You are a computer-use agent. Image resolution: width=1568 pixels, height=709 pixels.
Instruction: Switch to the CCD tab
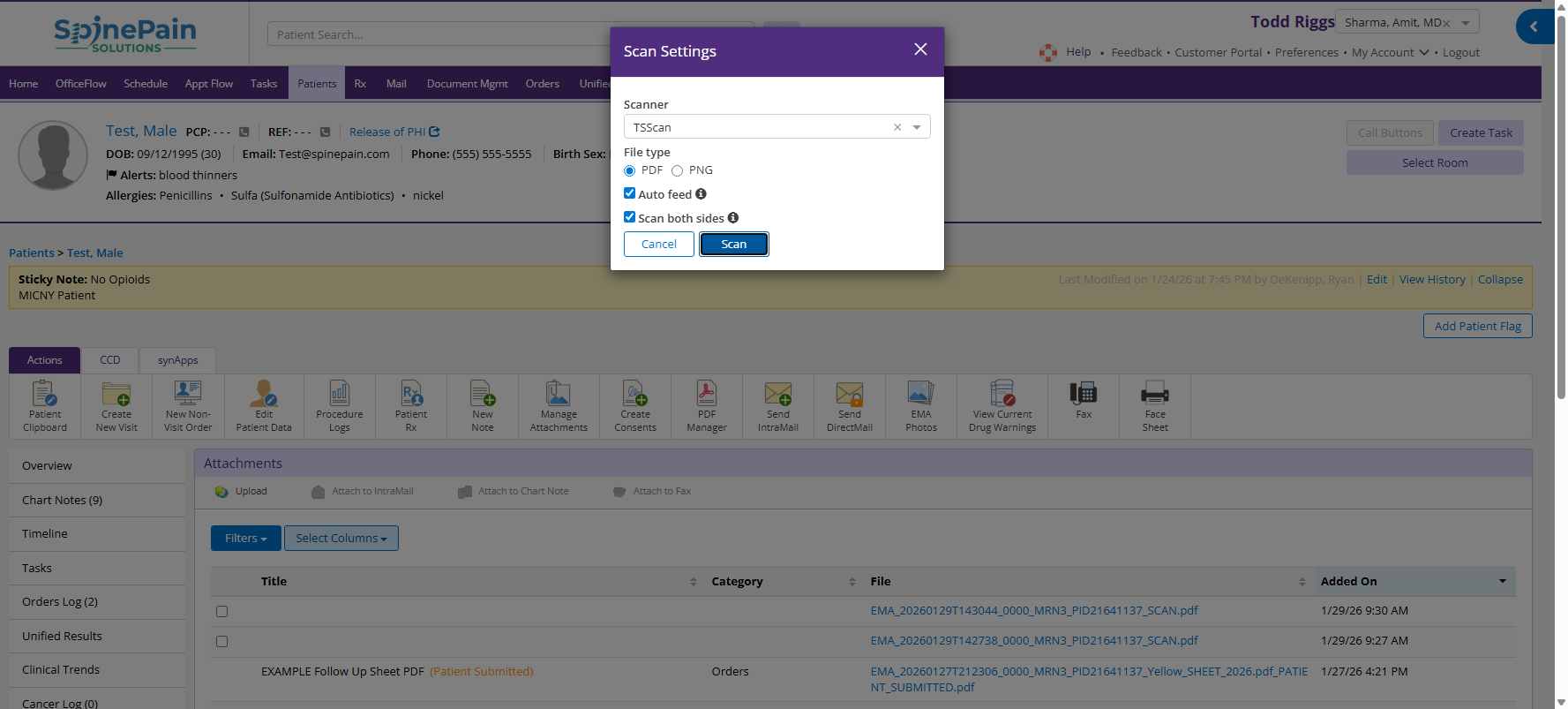coord(109,360)
